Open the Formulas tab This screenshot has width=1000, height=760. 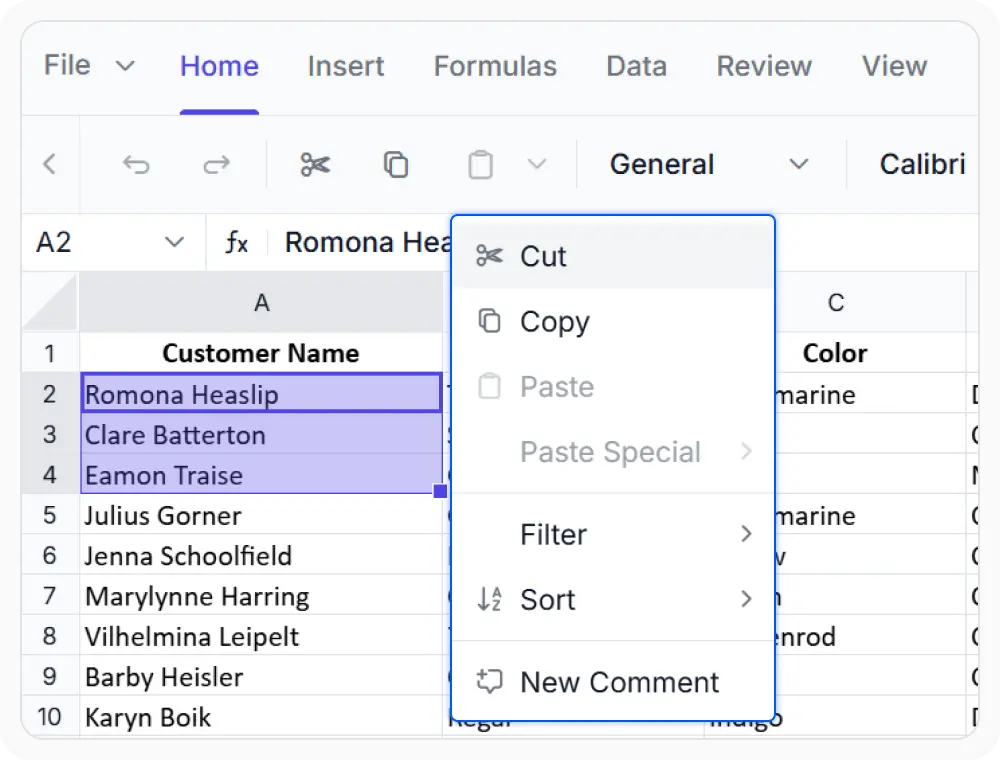[495, 66]
